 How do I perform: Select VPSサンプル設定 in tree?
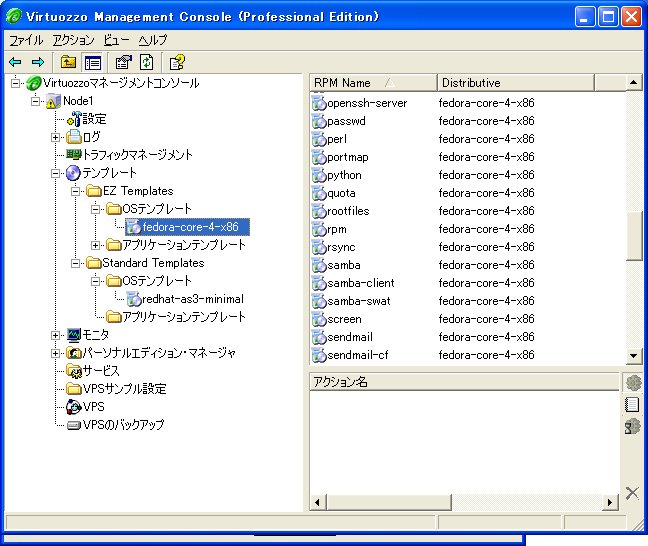124,389
